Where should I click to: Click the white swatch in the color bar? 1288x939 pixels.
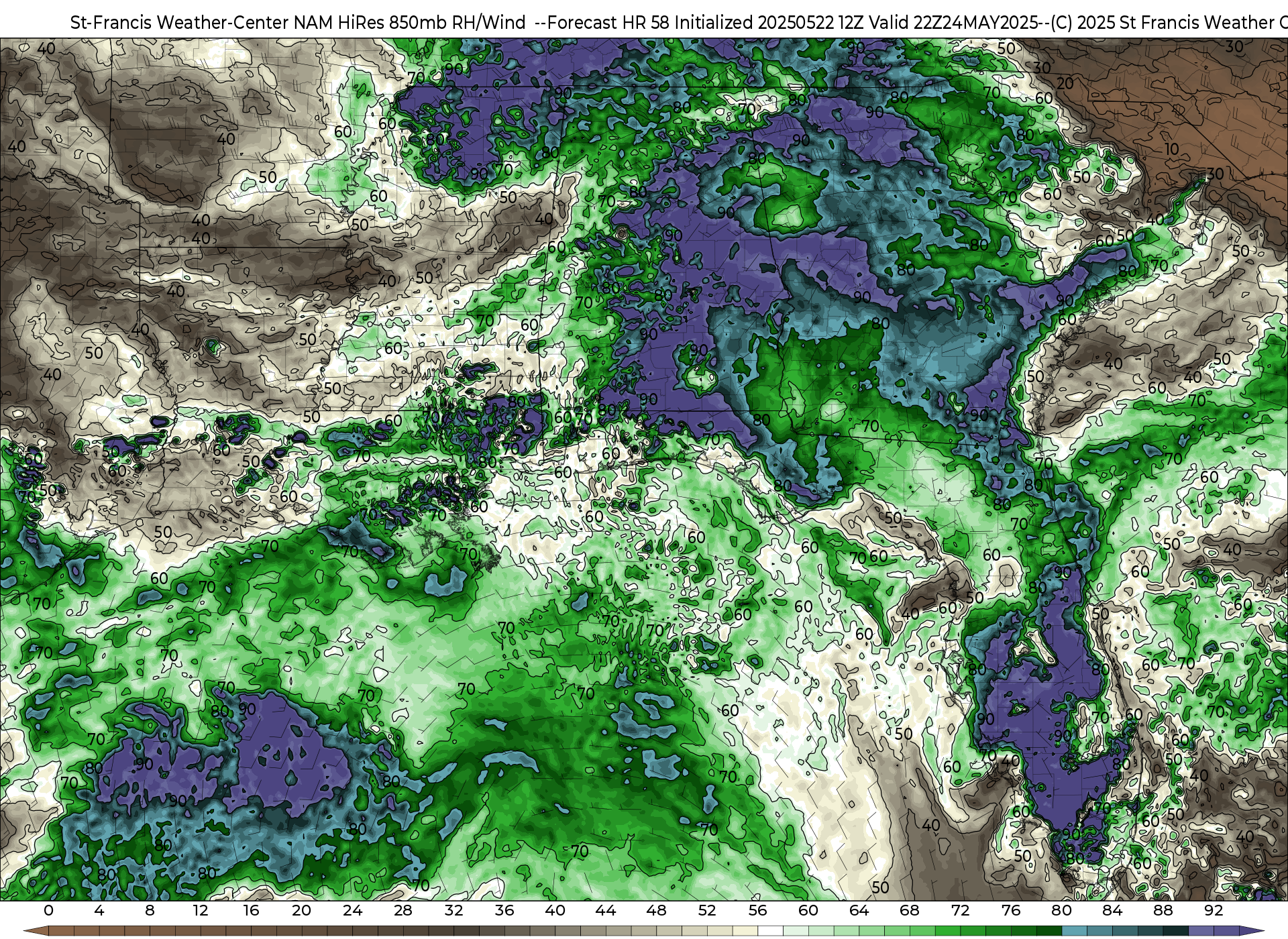tap(770, 931)
